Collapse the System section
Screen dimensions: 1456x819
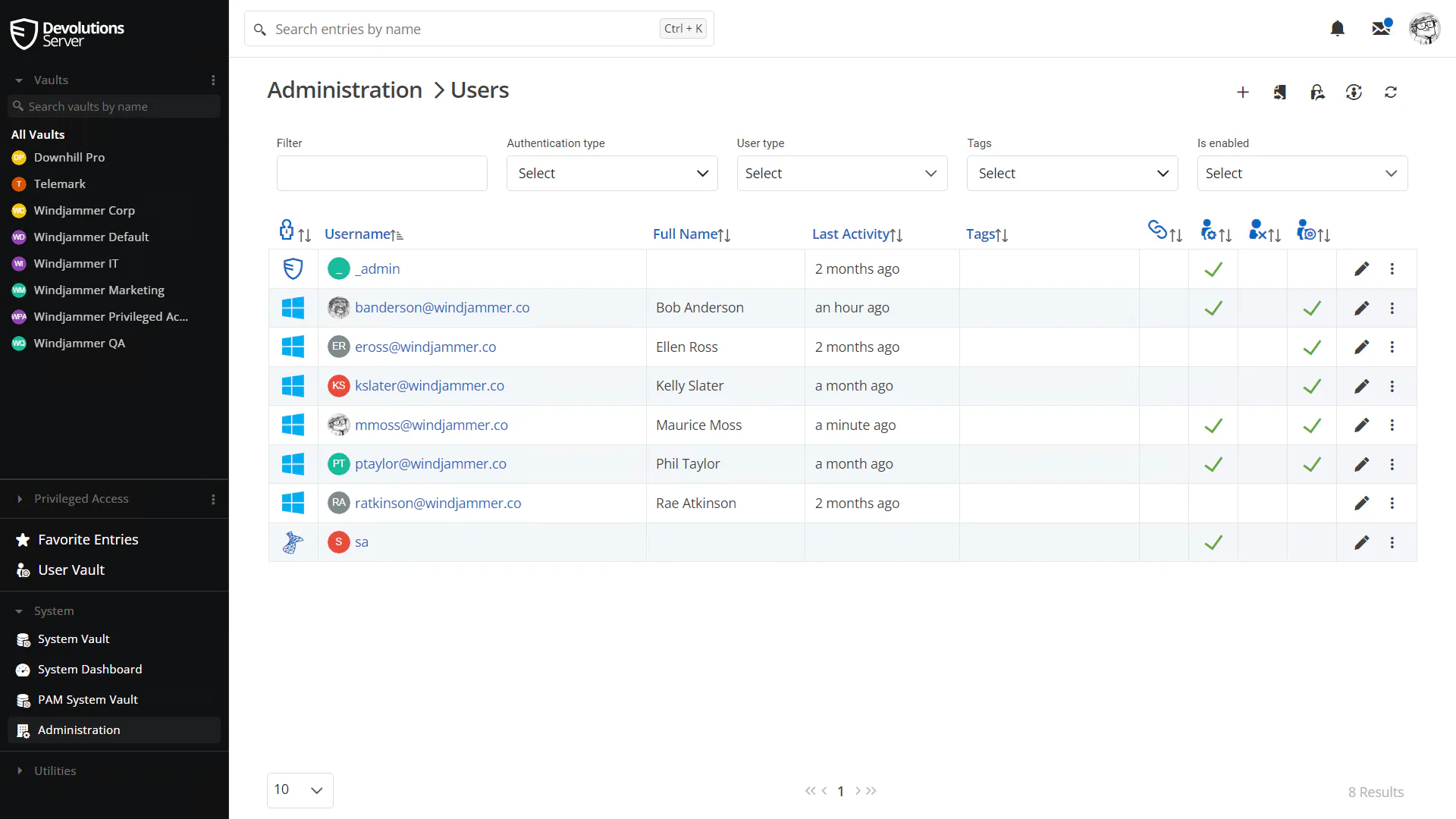tap(19, 611)
